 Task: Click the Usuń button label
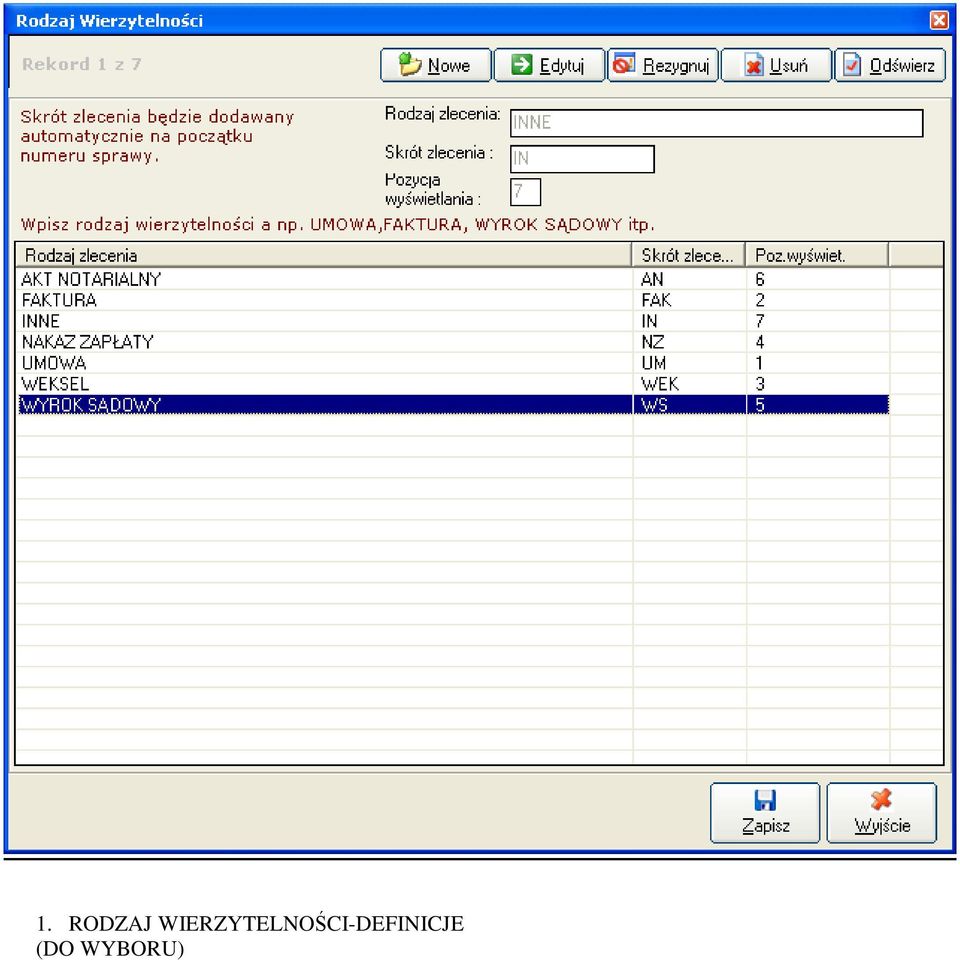point(789,66)
